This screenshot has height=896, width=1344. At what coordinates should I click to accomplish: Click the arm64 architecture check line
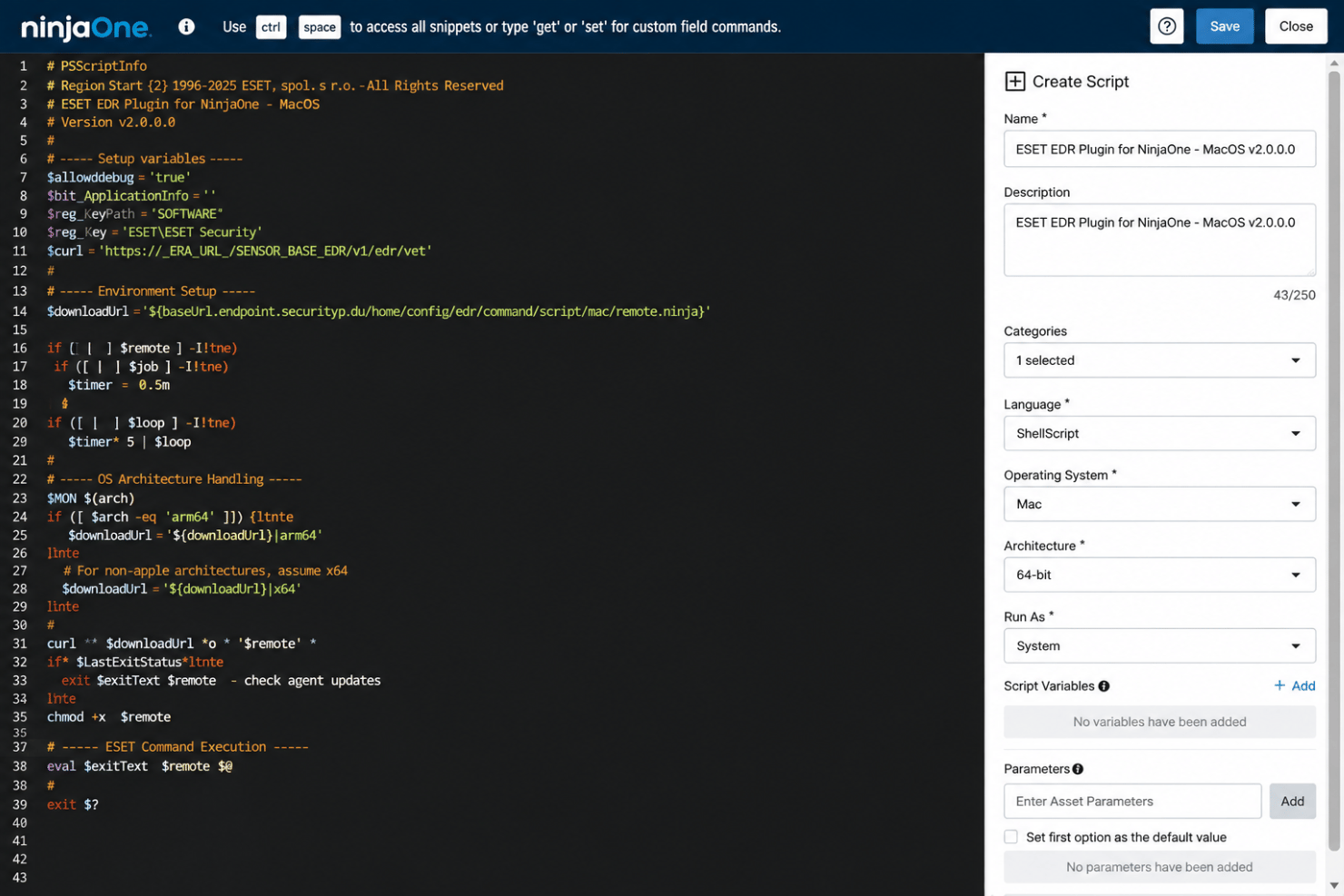[x=171, y=517]
